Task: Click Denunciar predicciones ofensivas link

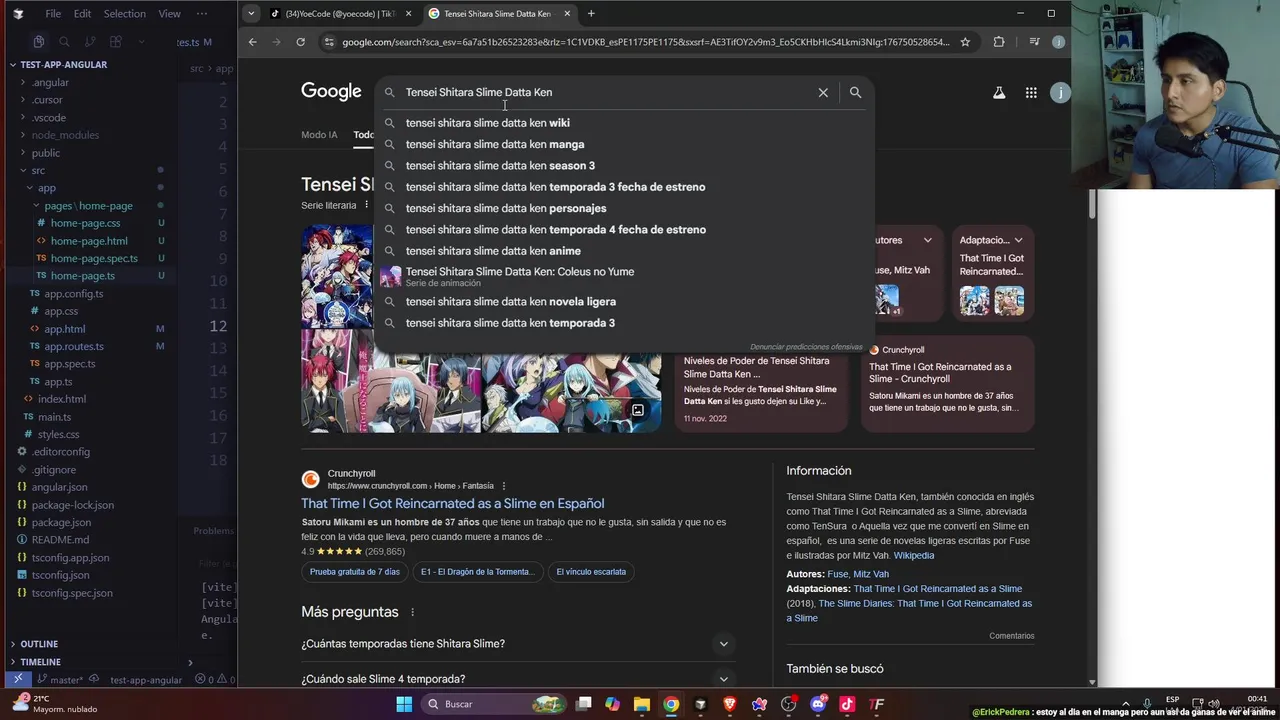Action: 806,346
